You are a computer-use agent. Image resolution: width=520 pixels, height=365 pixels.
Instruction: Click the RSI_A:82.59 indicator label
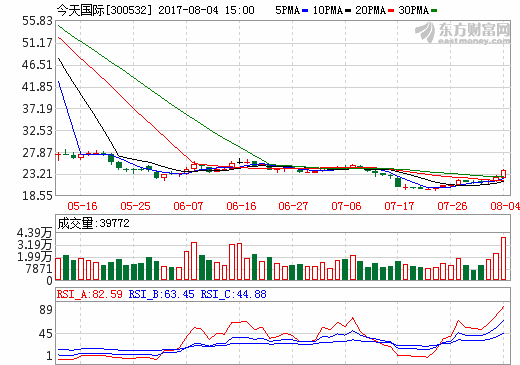coord(90,295)
